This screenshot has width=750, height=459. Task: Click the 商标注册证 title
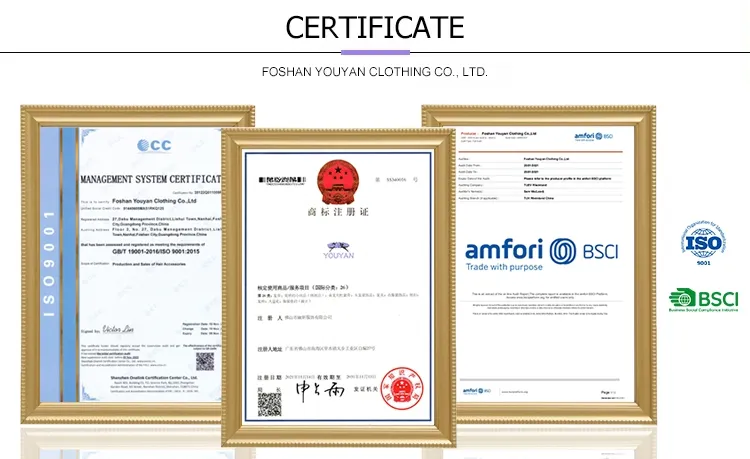tap(338, 212)
